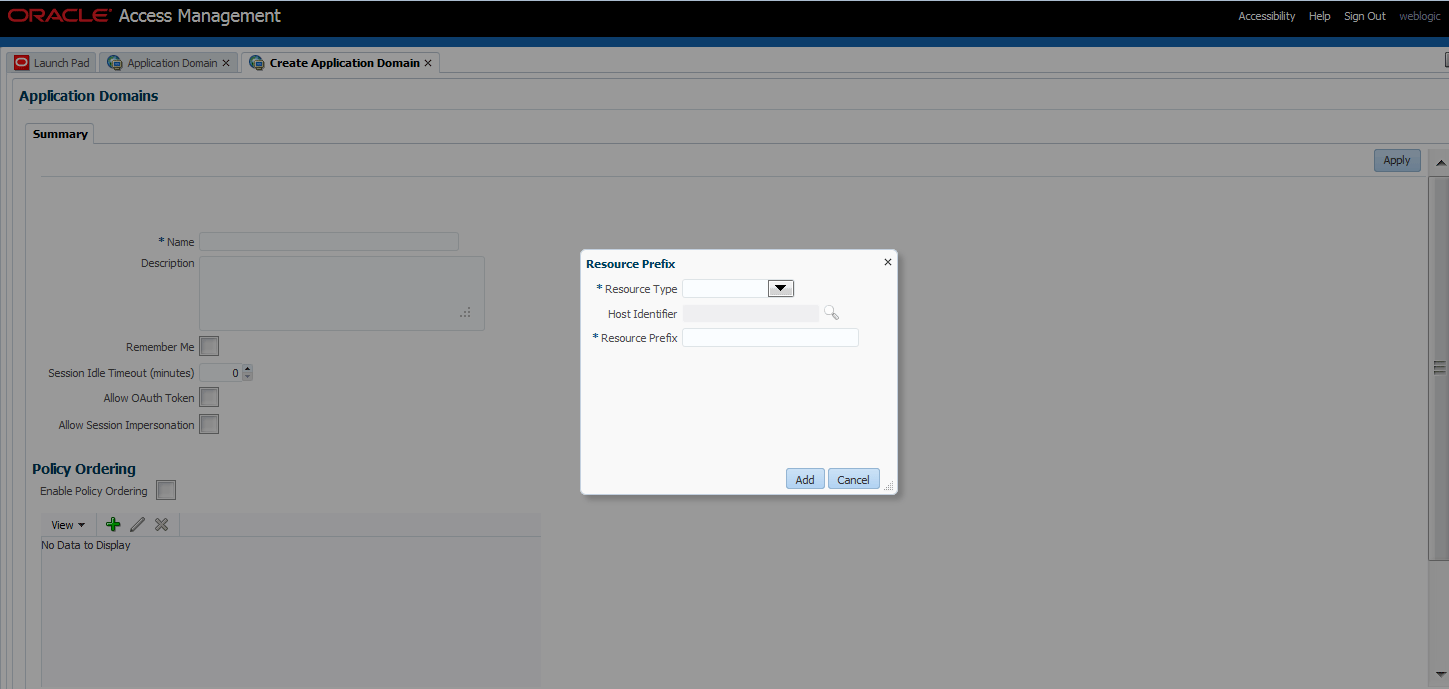Open the View menu in policy table
The image size is (1449, 689).
click(x=67, y=525)
